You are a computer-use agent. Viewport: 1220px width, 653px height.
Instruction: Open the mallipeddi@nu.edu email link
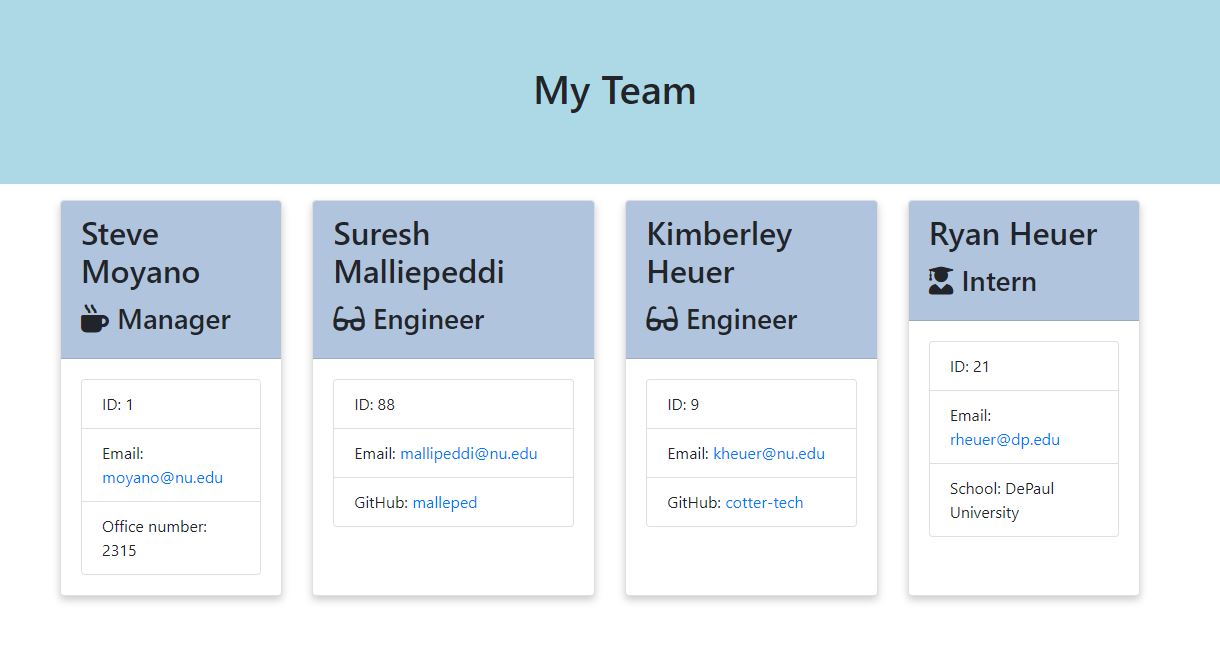click(x=468, y=454)
